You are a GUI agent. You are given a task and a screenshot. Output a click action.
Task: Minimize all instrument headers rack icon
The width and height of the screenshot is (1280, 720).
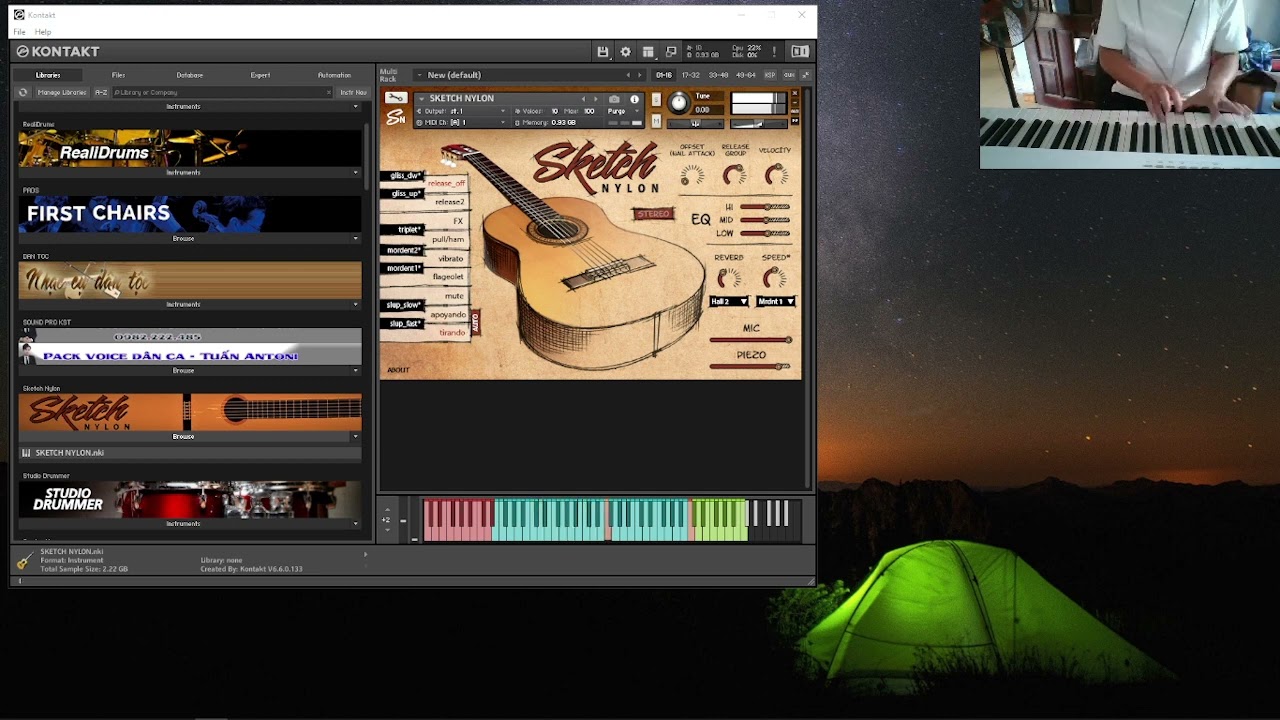click(805, 75)
